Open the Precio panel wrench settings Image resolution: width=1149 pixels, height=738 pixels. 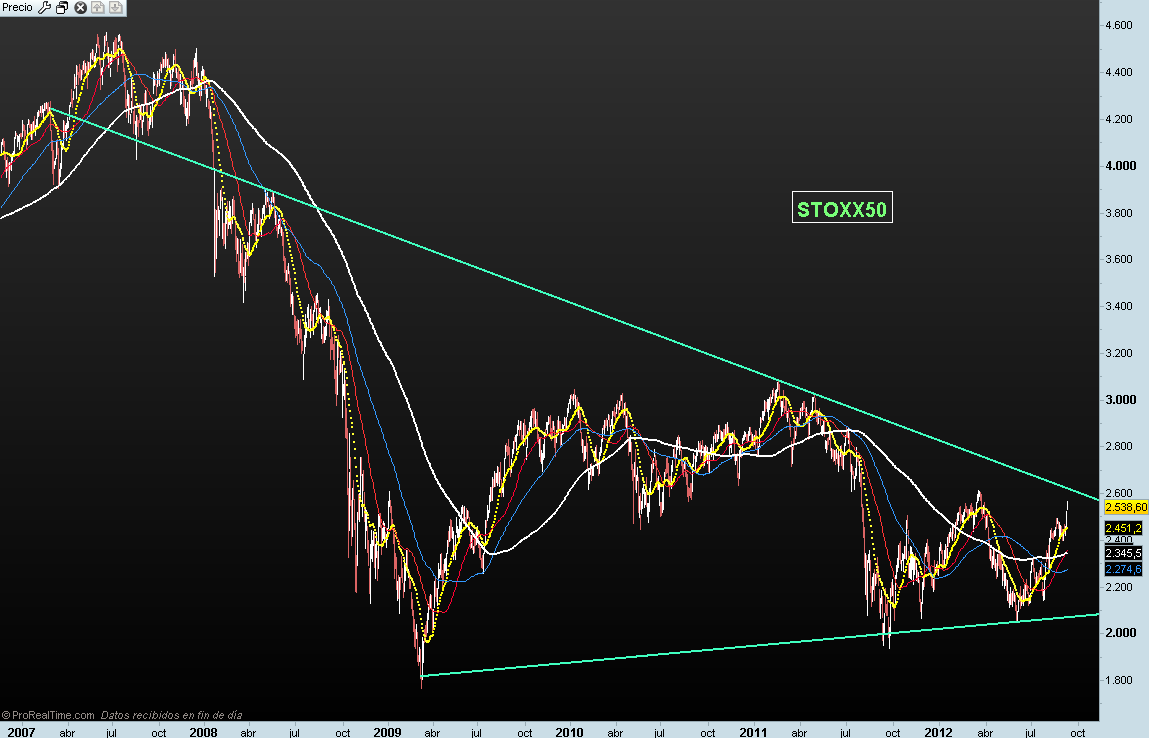point(45,7)
